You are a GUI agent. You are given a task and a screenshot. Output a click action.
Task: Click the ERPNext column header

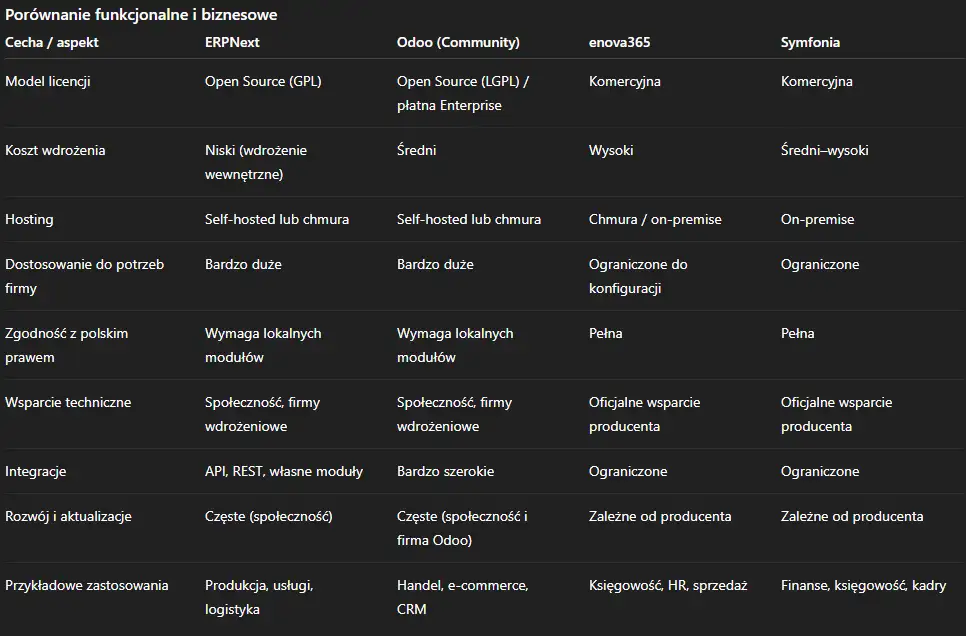pos(232,43)
